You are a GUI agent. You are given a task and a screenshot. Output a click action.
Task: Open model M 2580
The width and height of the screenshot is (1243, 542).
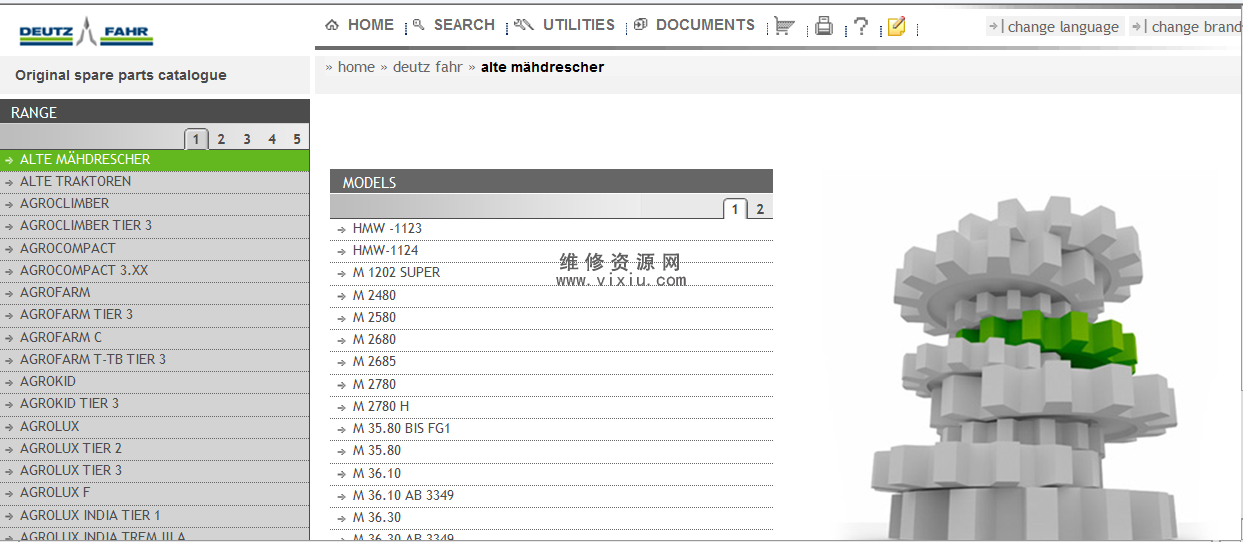551,318
